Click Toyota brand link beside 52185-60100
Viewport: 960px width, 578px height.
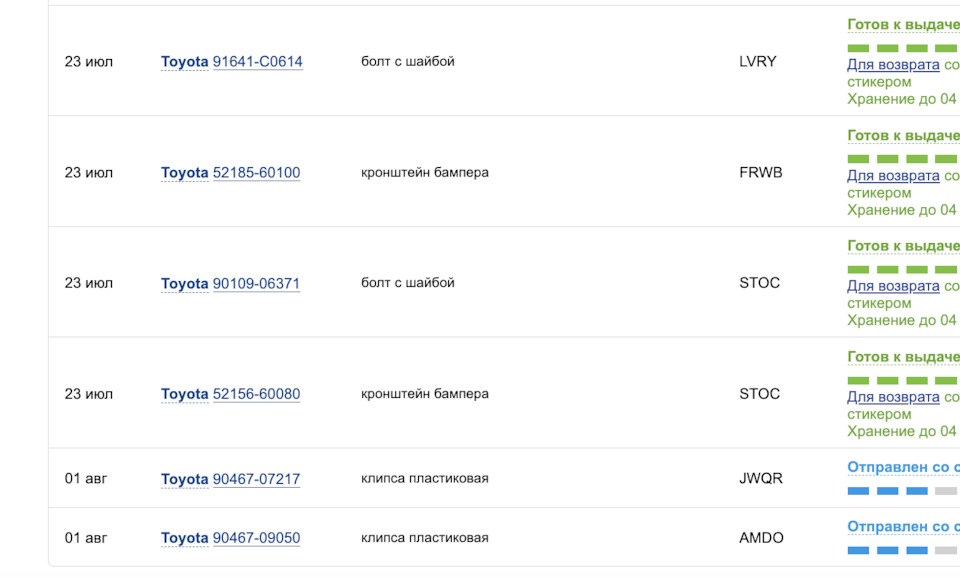point(184,173)
